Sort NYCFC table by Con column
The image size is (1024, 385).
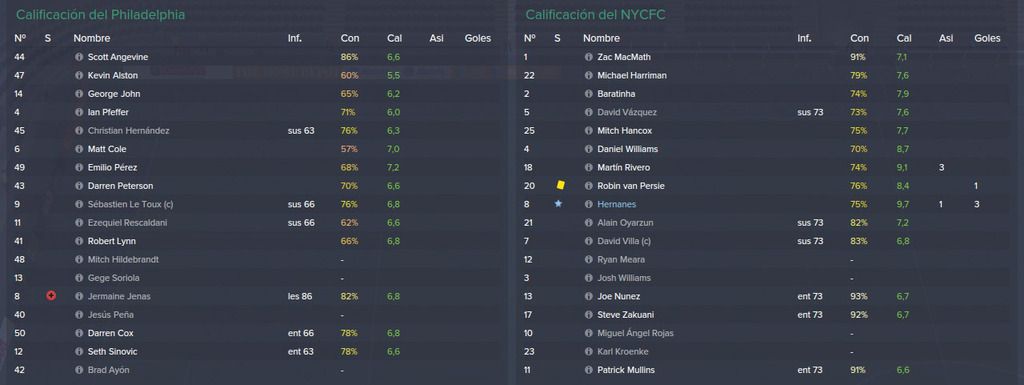(859, 38)
